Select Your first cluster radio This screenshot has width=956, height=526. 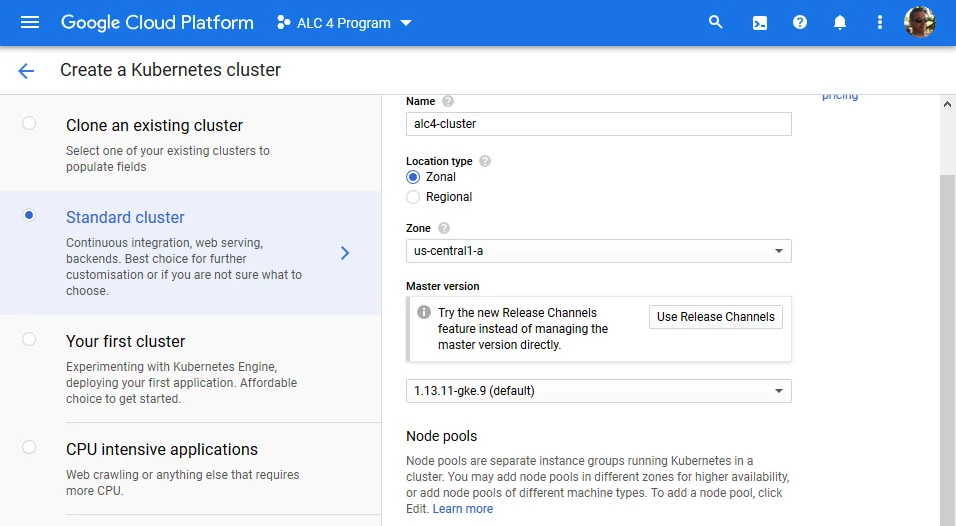tap(29, 339)
